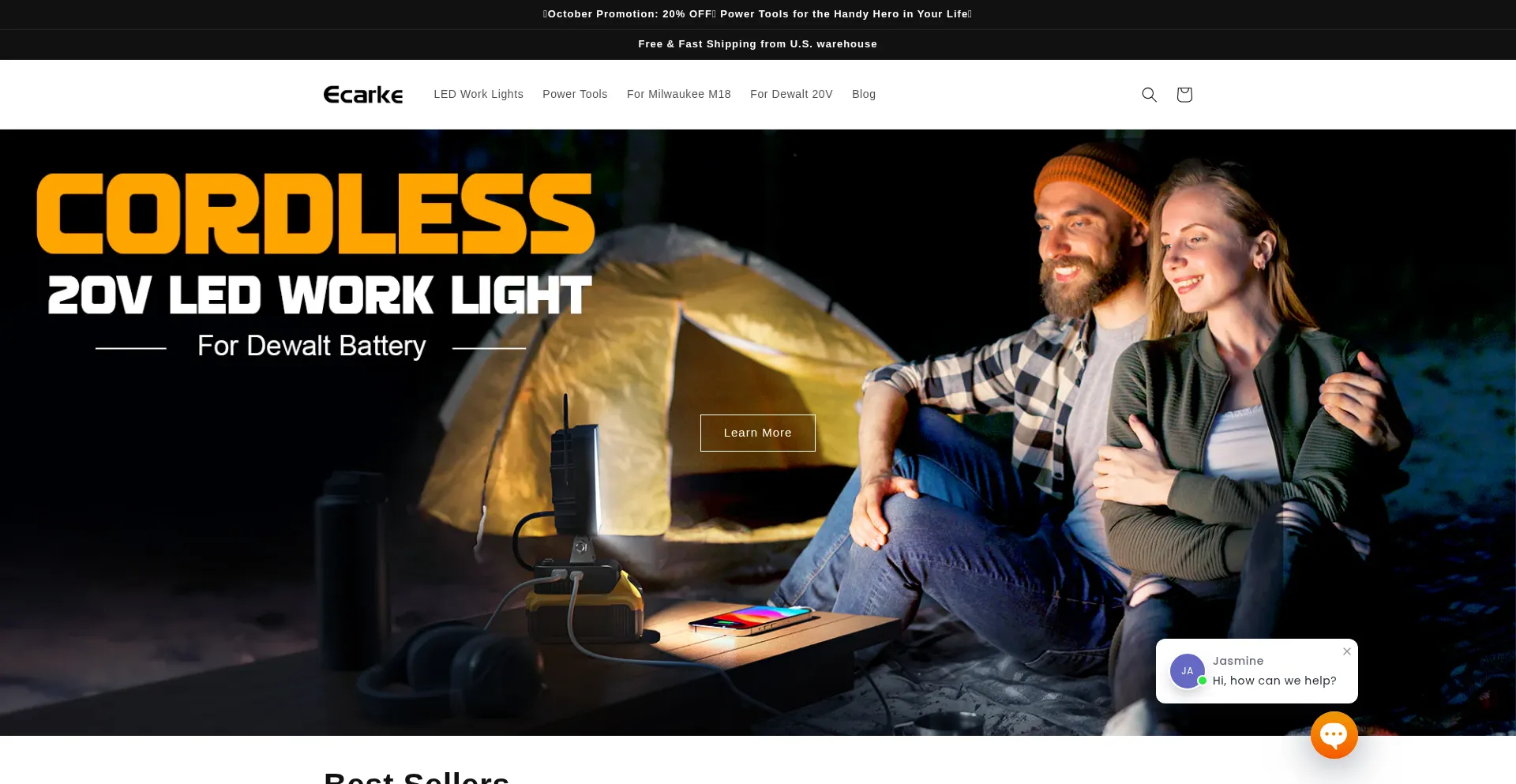
Task: Click the CORDLESS banner headline
Action: (x=316, y=213)
